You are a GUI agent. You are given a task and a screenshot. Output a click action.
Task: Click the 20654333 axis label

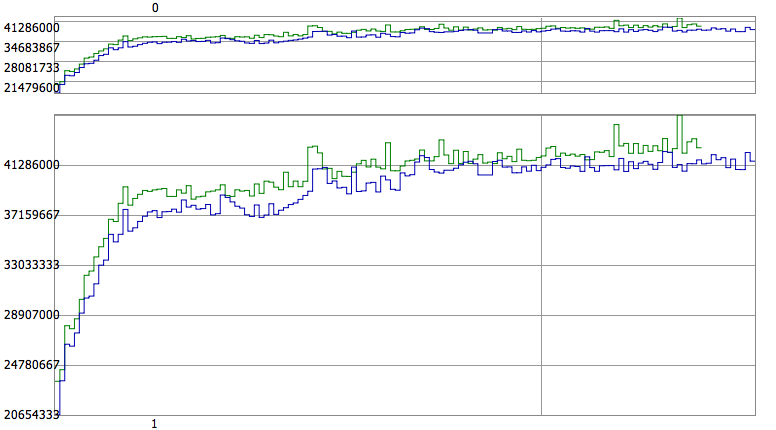31,414
